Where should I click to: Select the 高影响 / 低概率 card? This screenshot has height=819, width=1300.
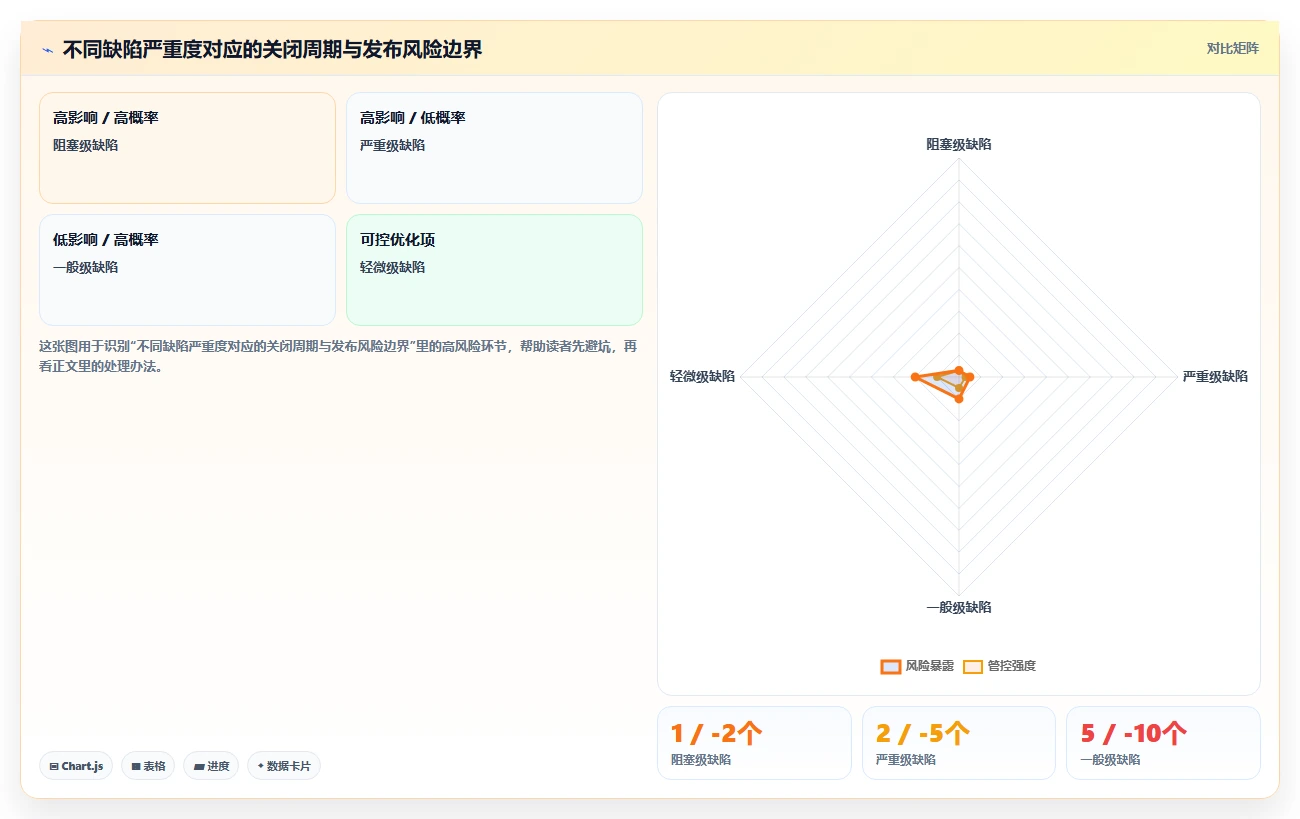coord(494,148)
